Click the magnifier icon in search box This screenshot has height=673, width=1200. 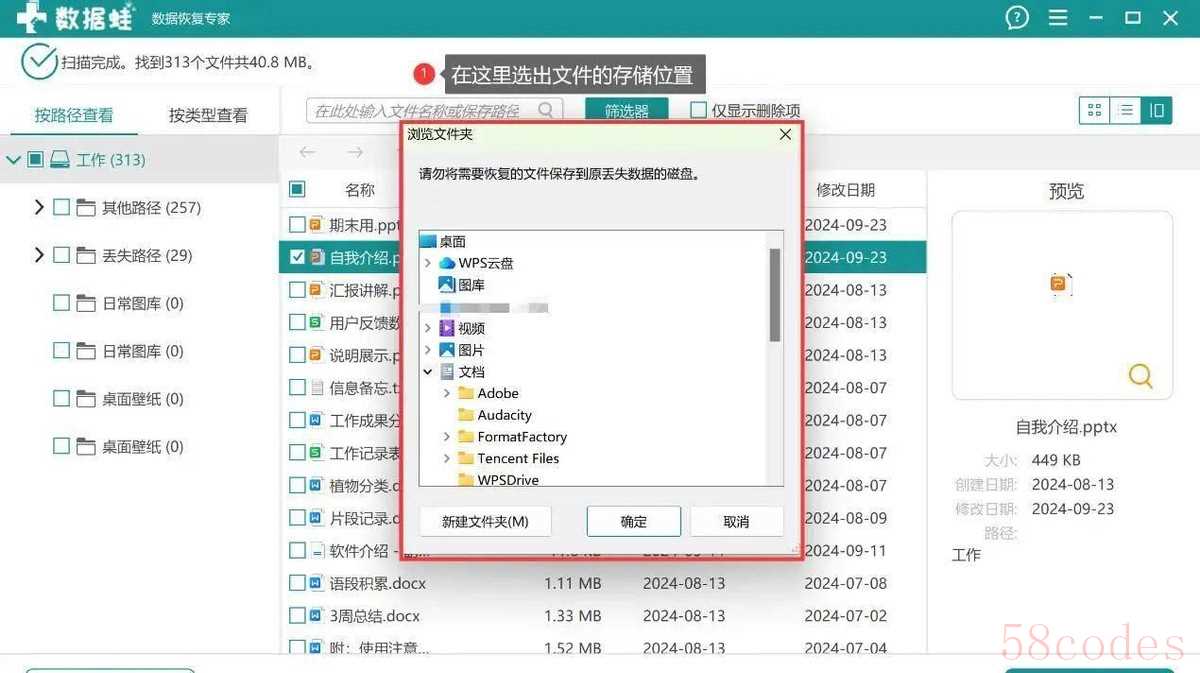pyautogui.click(x=546, y=110)
